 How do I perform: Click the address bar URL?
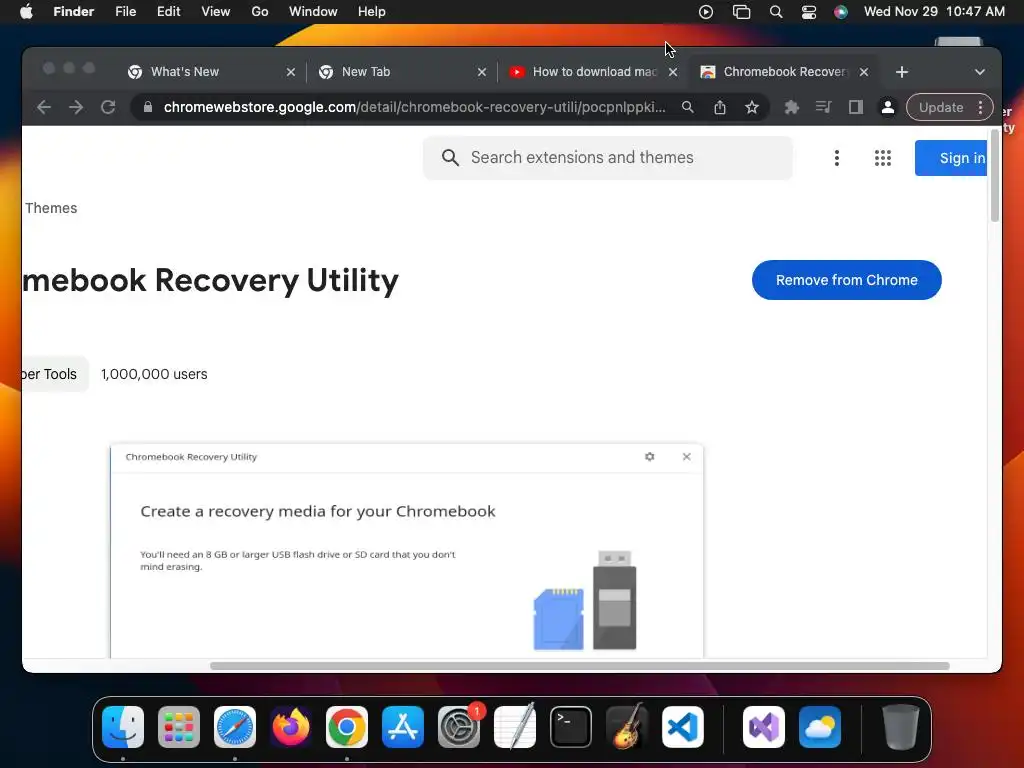(x=415, y=107)
